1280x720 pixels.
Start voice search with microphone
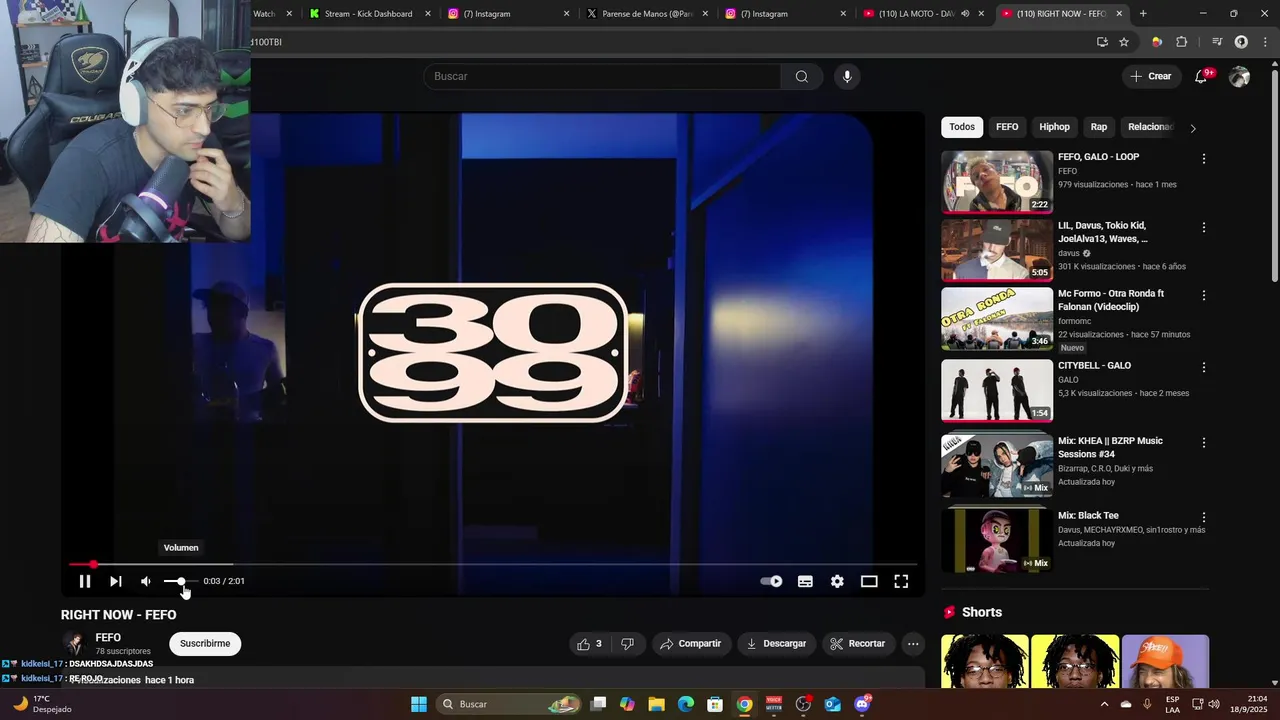(847, 76)
